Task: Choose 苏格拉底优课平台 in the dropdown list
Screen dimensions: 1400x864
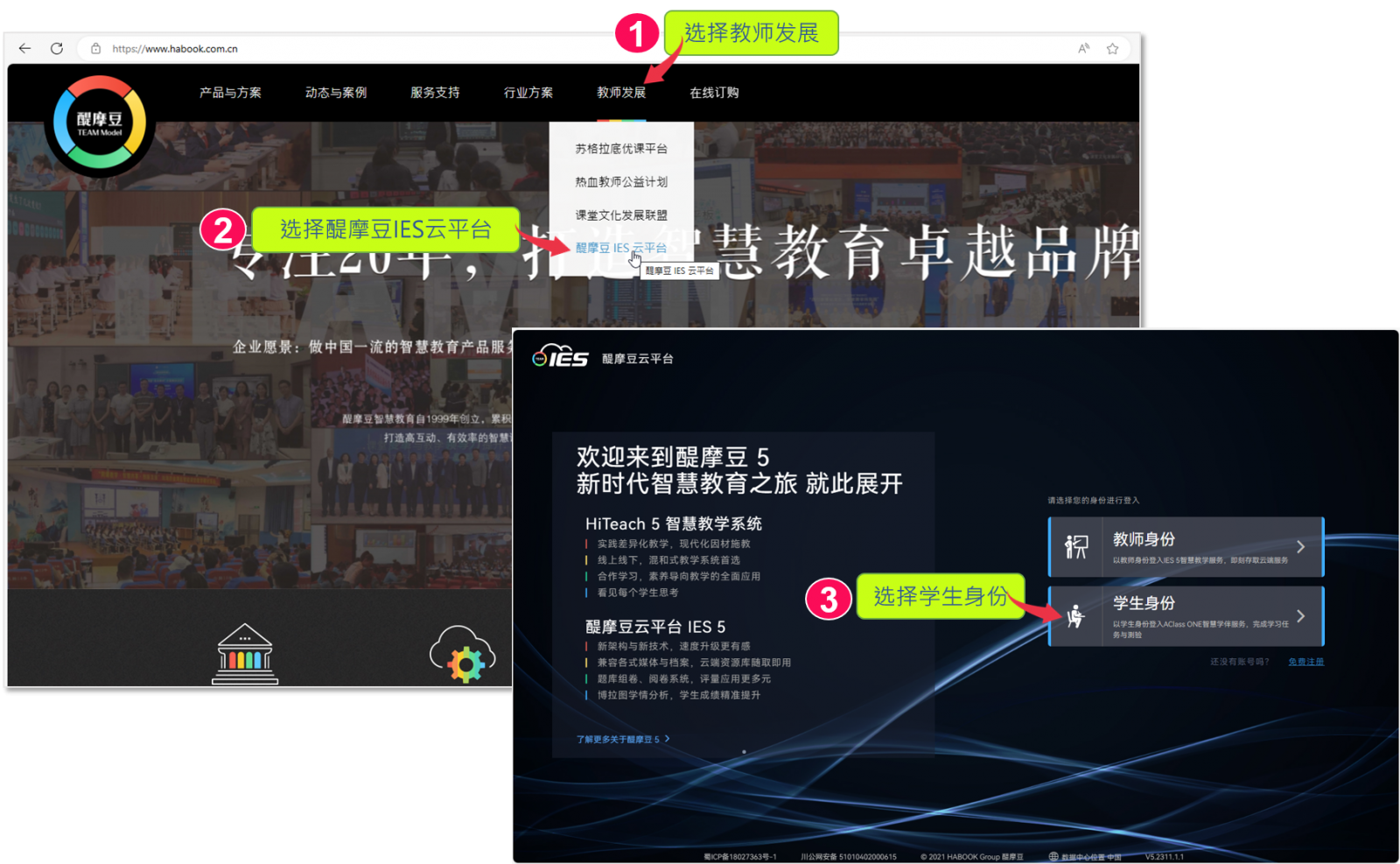Action: pyautogui.click(x=620, y=149)
